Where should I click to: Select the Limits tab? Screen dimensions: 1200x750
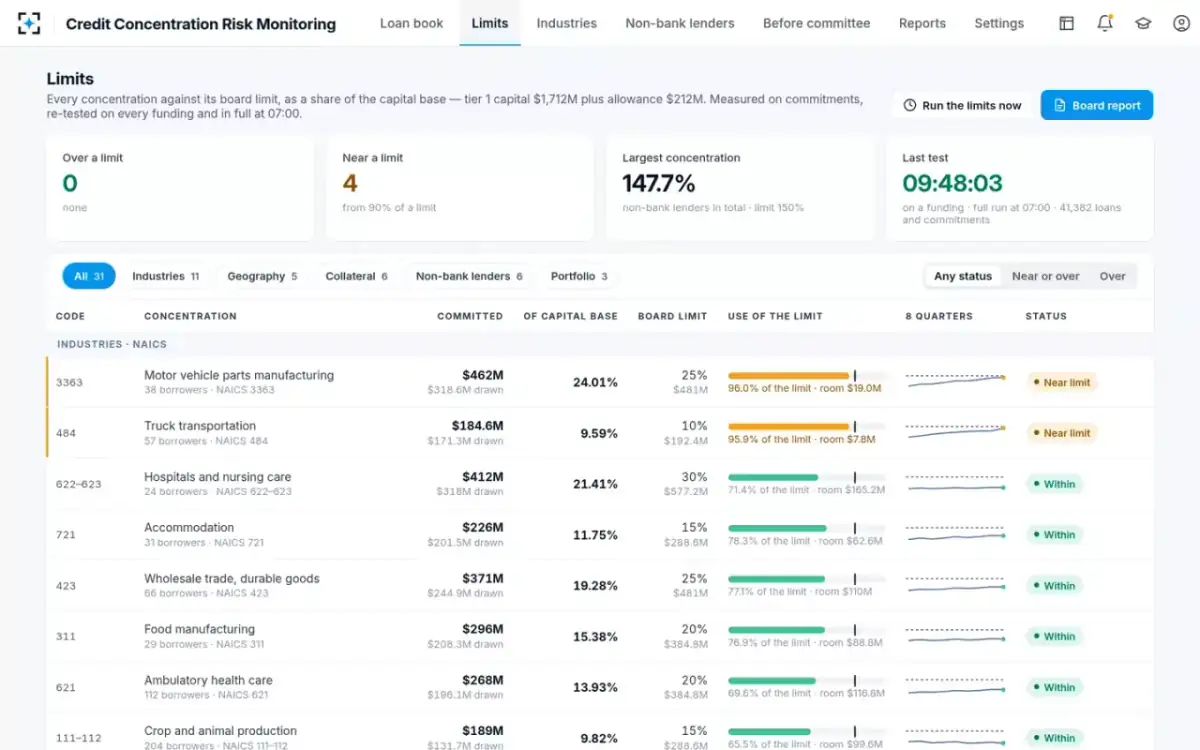coord(490,23)
